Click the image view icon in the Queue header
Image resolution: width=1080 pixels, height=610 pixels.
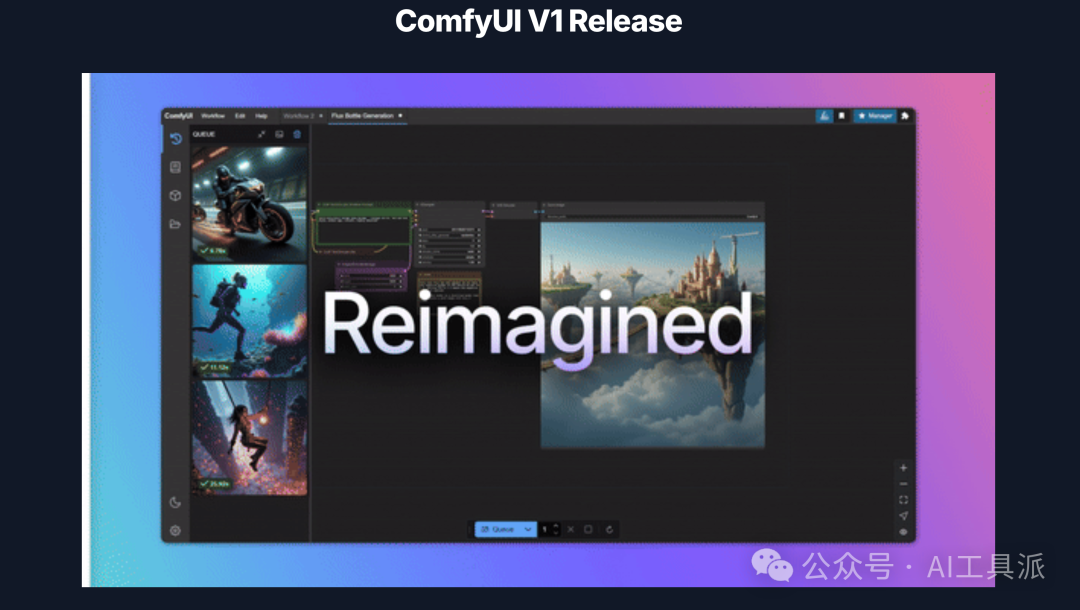[280, 134]
